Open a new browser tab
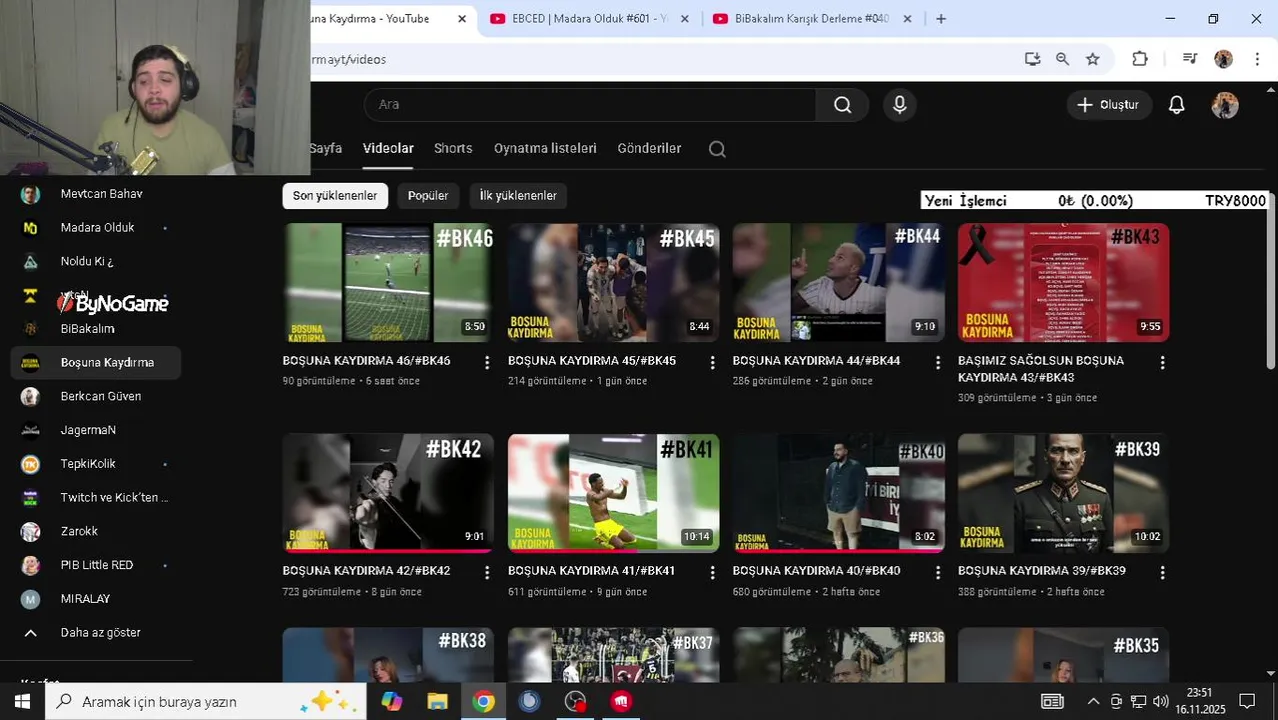 pos(940,19)
